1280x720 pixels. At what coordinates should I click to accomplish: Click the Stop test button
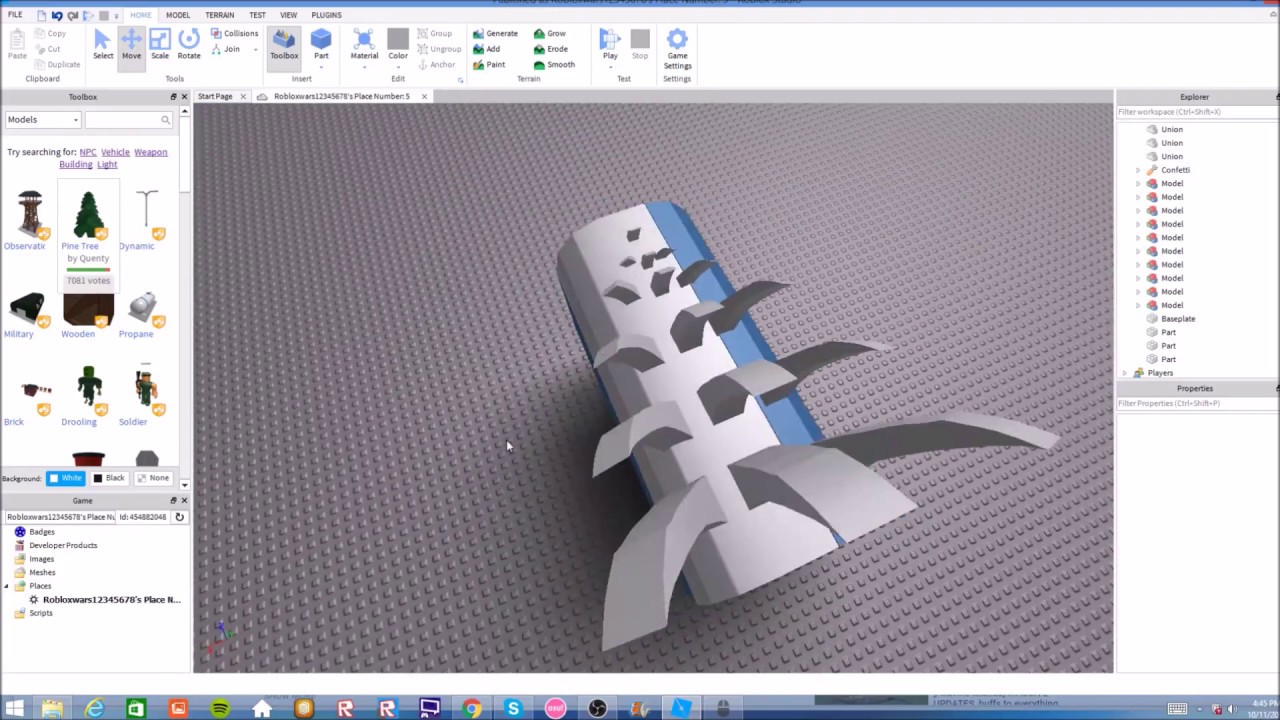[x=640, y=44]
